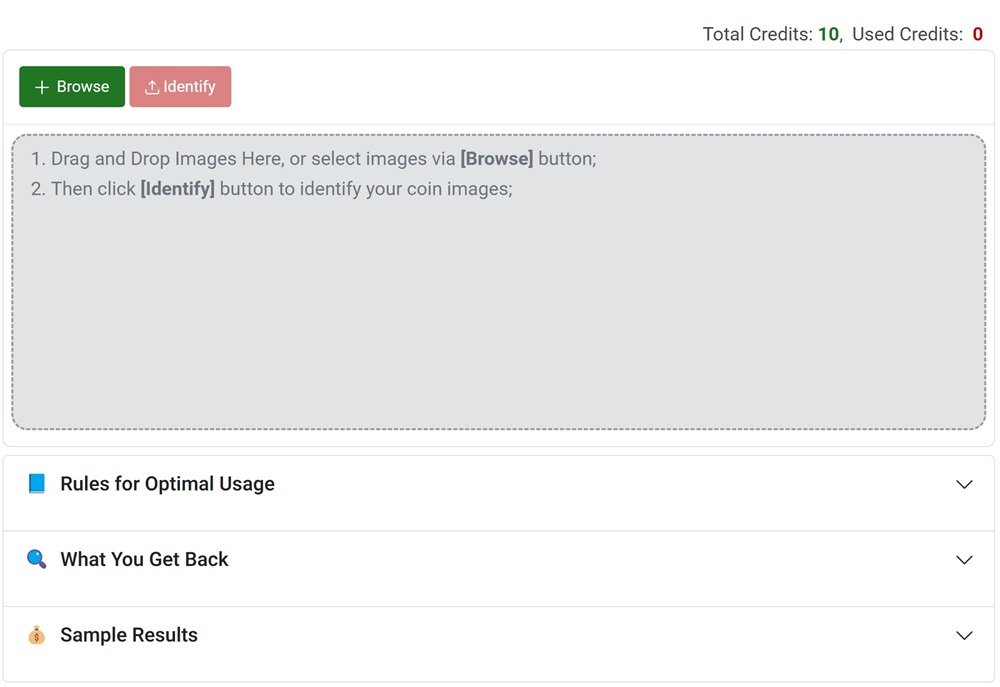Click the Used Credits value 0
1000x687 pixels.
pos(978,34)
